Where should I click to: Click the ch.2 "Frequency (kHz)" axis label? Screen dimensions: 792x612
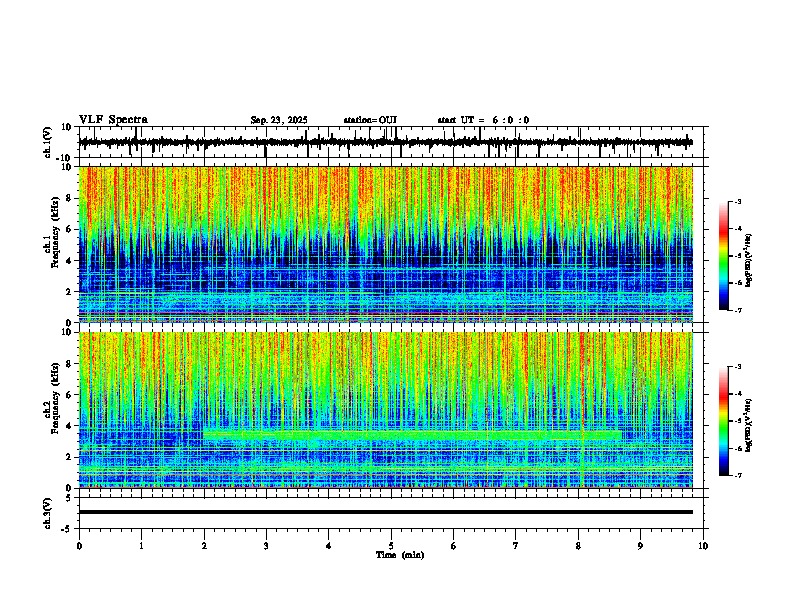click(x=55, y=397)
